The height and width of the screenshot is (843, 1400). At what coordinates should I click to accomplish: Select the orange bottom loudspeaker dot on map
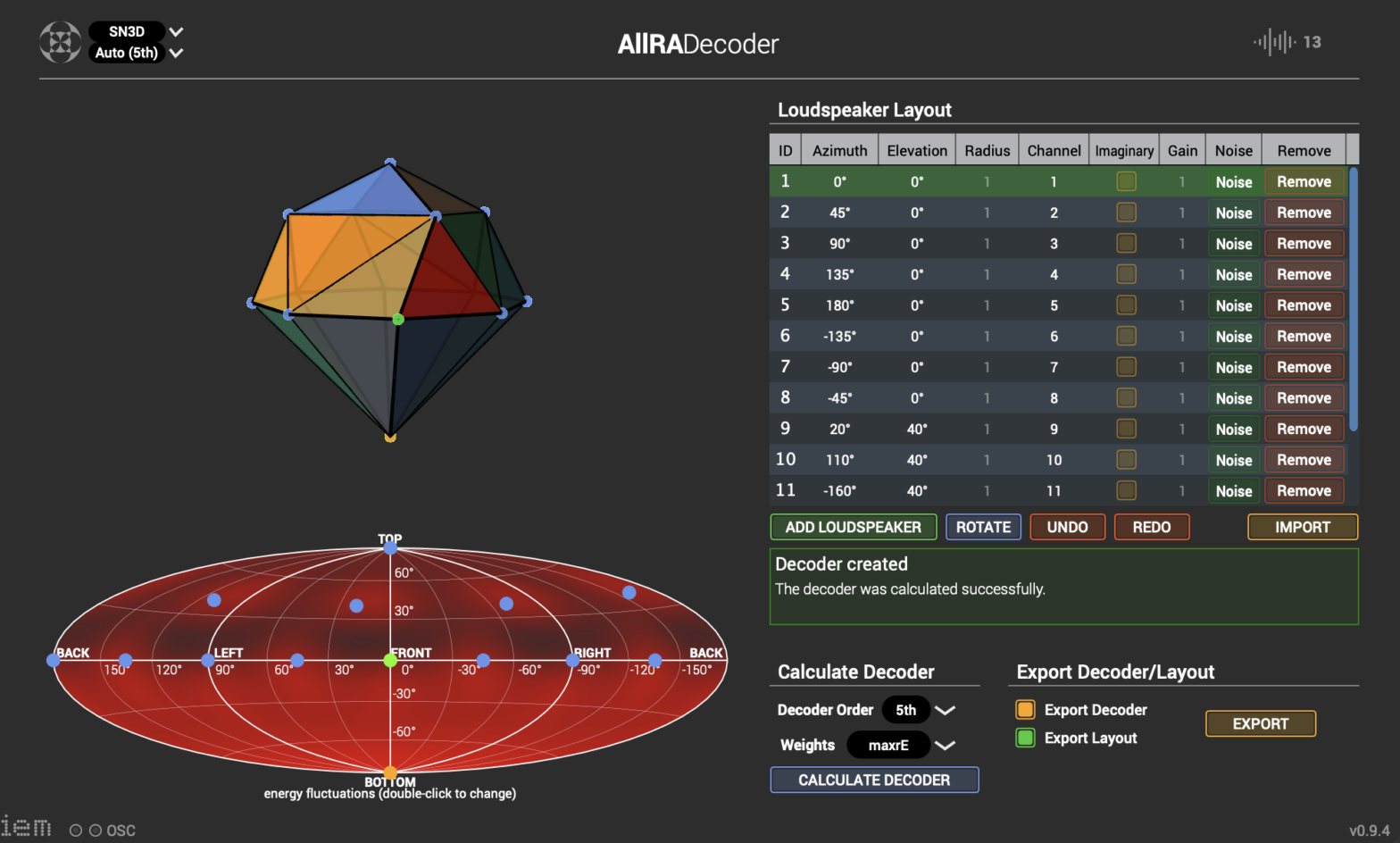pos(390,772)
